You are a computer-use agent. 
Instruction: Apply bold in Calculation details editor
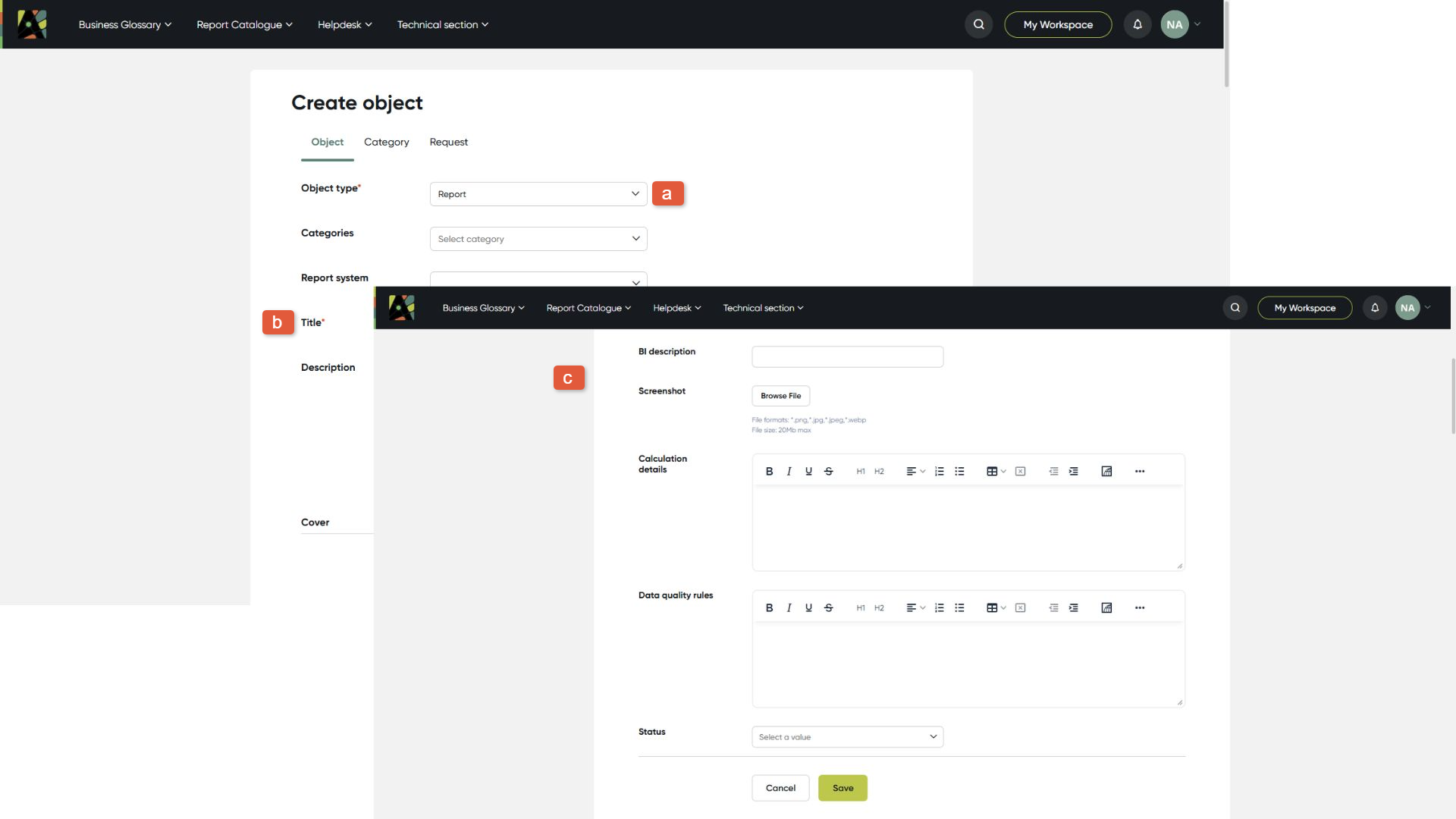(x=769, y=471)
